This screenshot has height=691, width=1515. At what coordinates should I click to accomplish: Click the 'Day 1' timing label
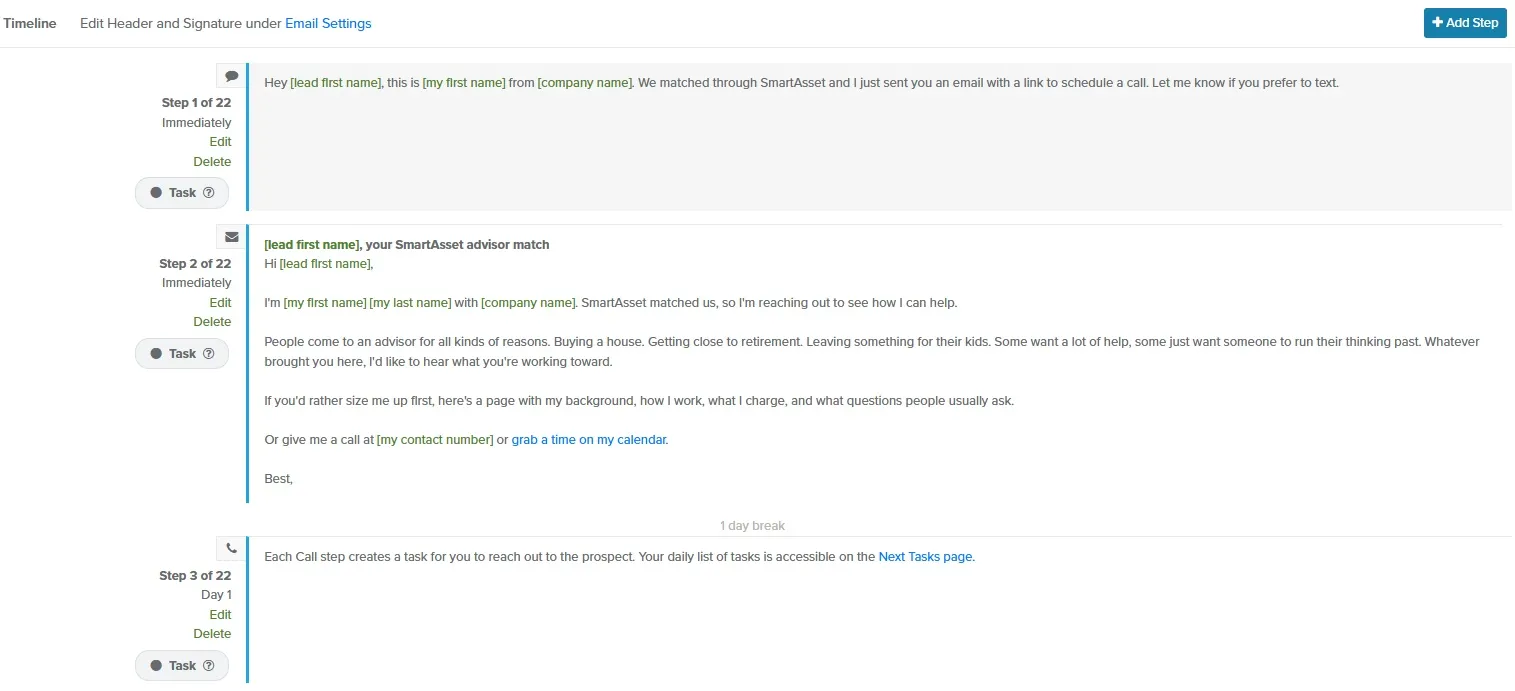216,595
